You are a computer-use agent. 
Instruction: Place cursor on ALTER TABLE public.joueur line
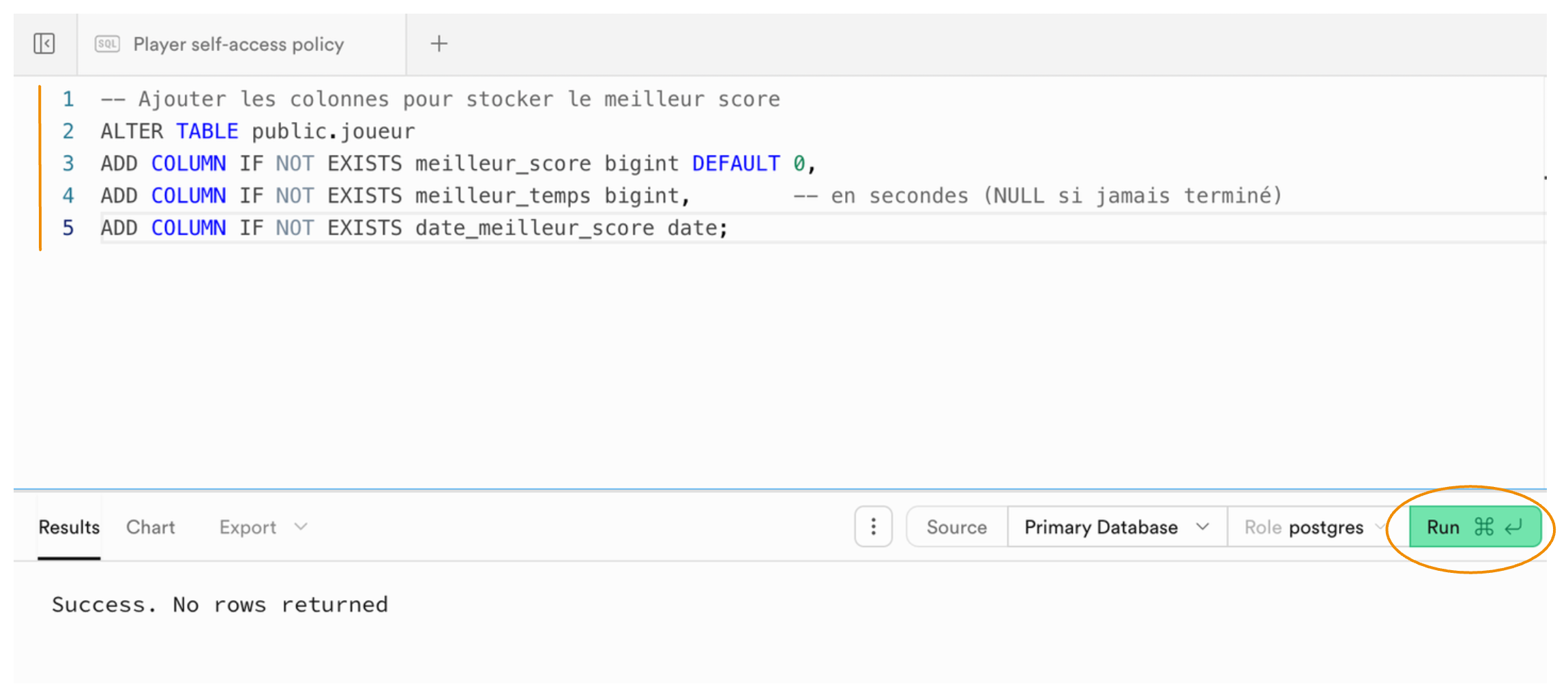(x=258, y=132)
